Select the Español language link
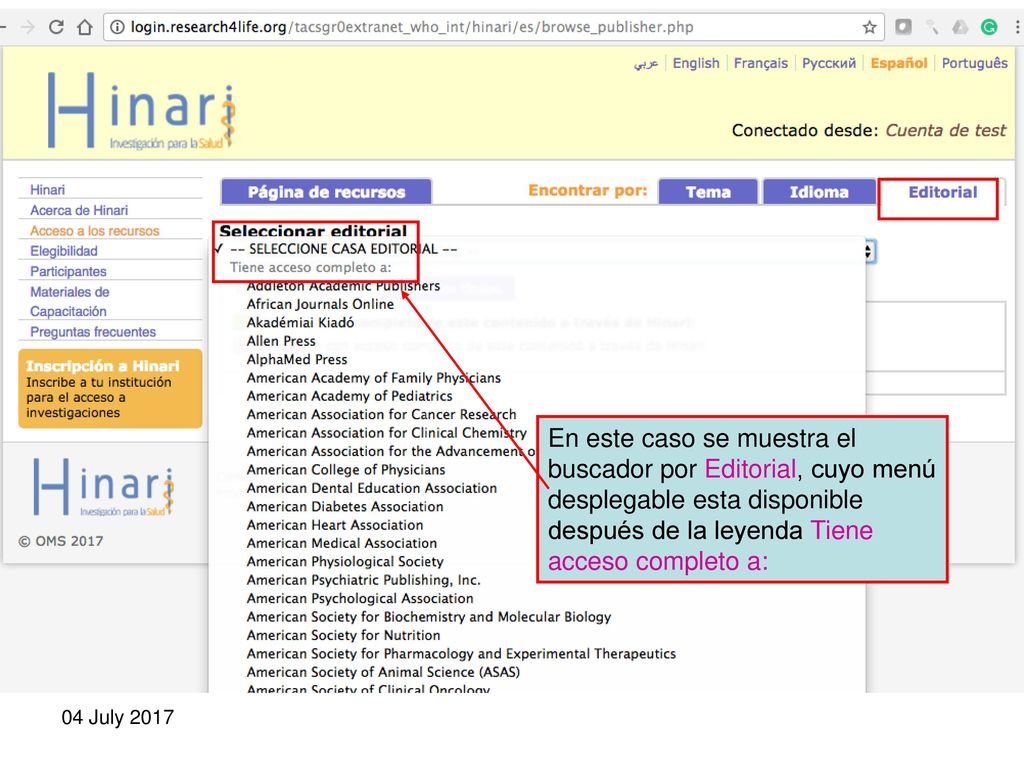 [899, 63]
